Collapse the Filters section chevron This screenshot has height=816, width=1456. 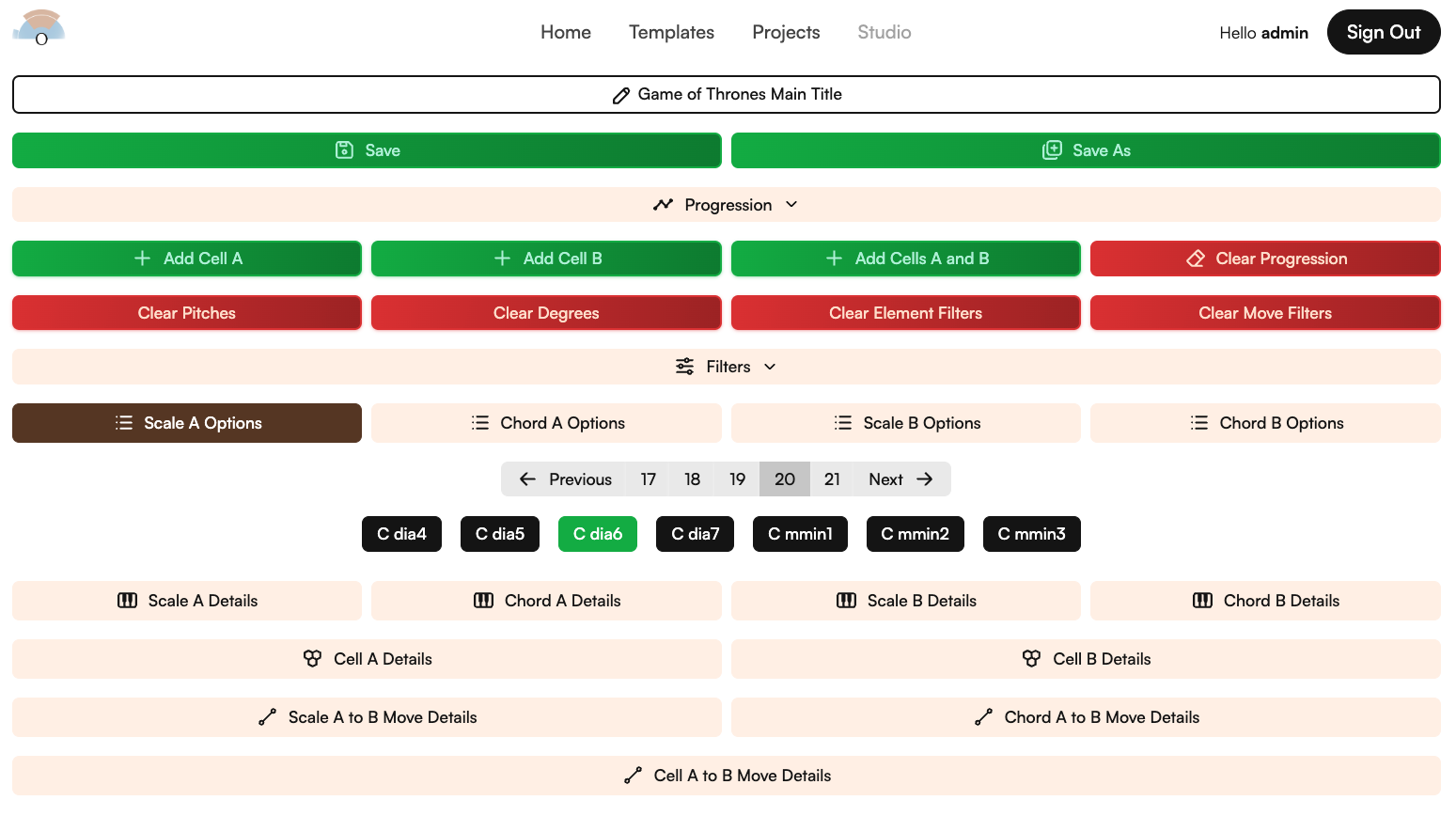770,367
